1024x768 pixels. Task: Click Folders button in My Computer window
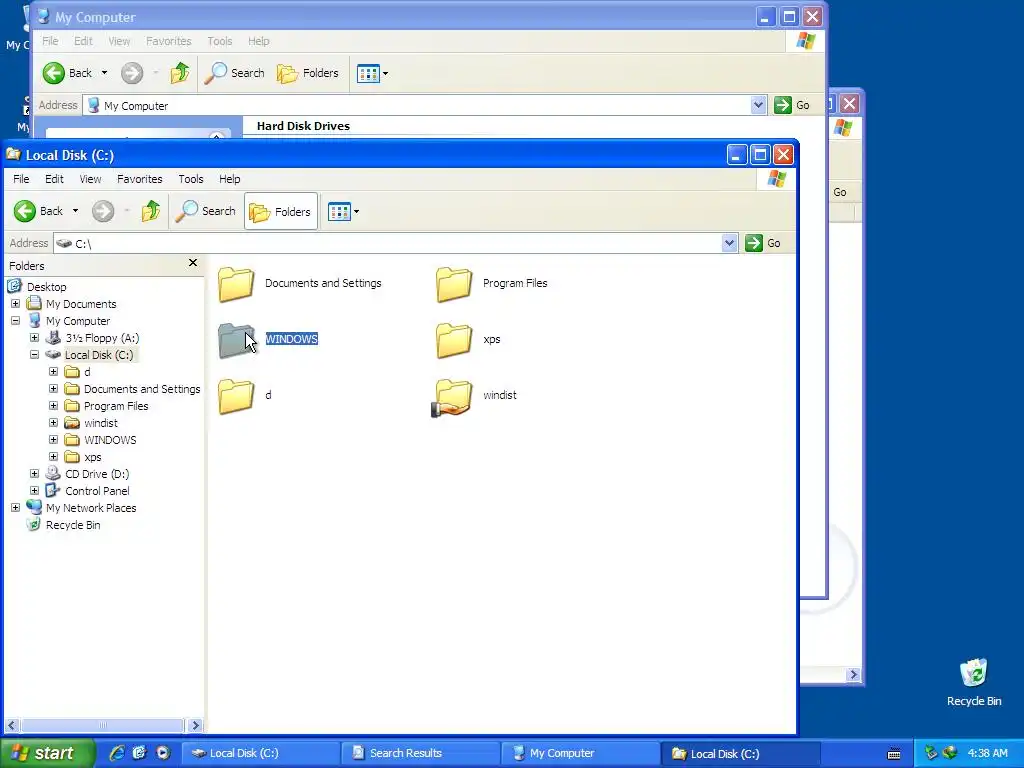pos(308,73)
